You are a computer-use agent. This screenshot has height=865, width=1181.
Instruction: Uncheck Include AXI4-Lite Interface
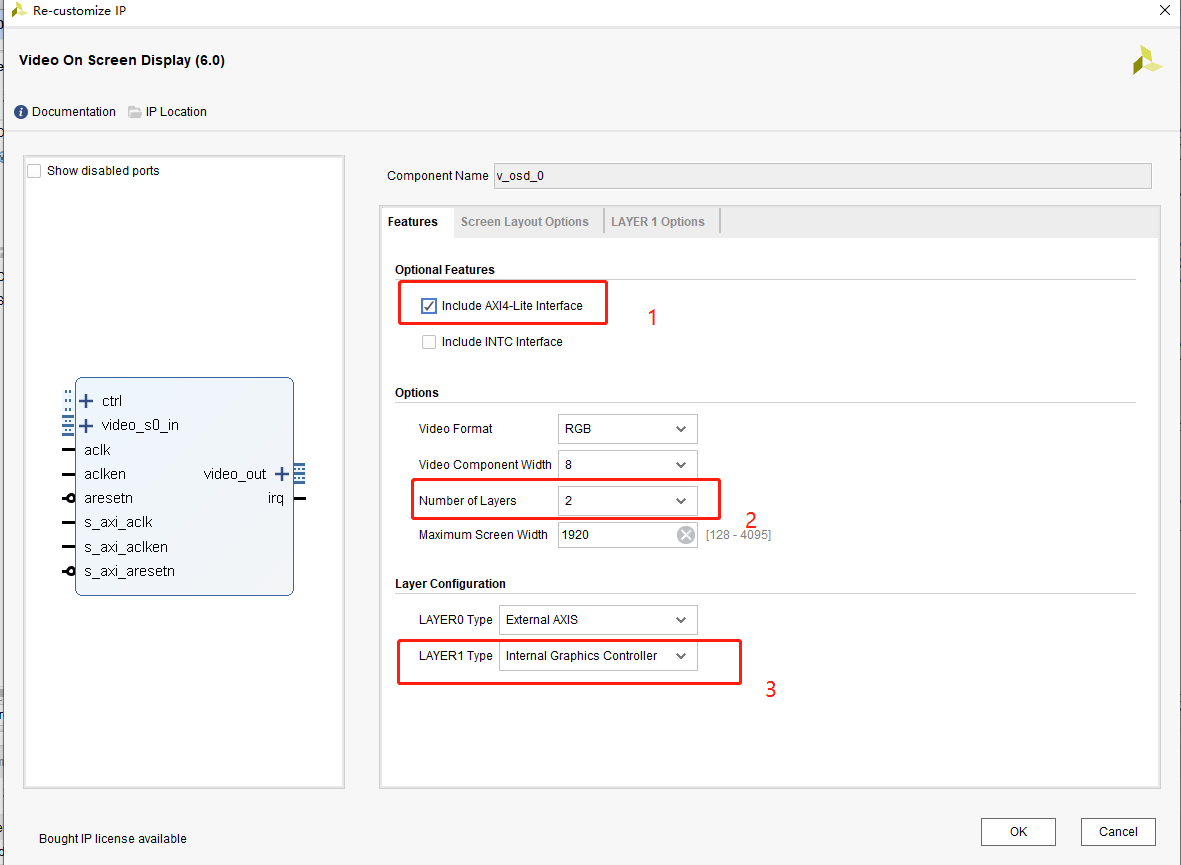click(x=429, y=306)
